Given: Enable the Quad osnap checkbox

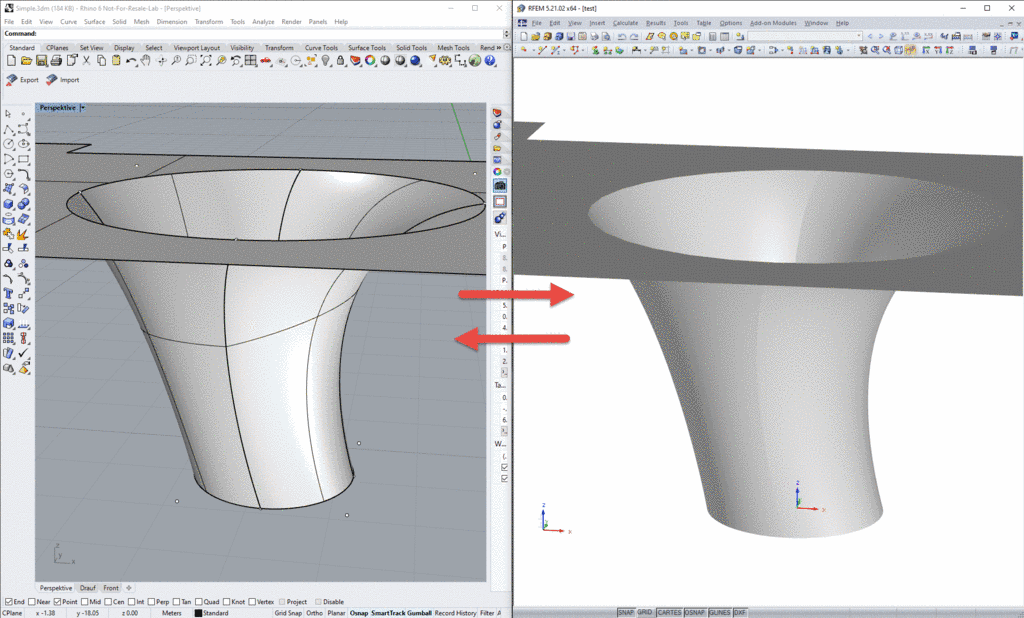Looking at the screenshot, I should pos(199,602).
